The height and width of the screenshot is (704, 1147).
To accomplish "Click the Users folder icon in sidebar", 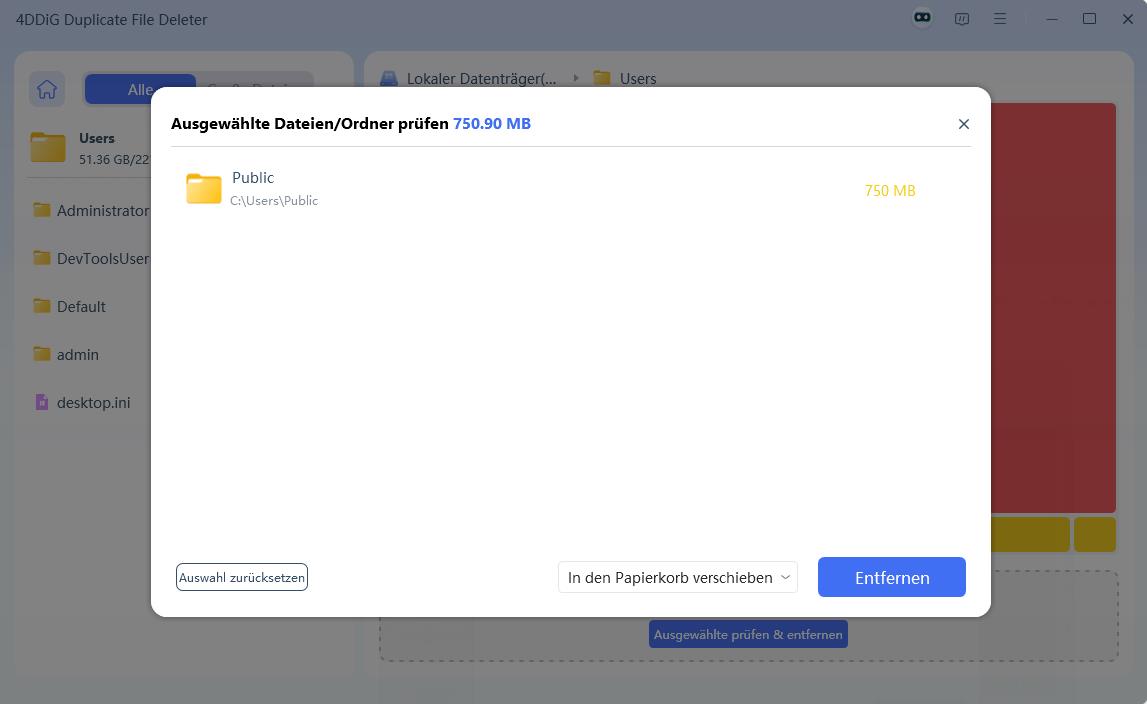I will tap(48, 147).
